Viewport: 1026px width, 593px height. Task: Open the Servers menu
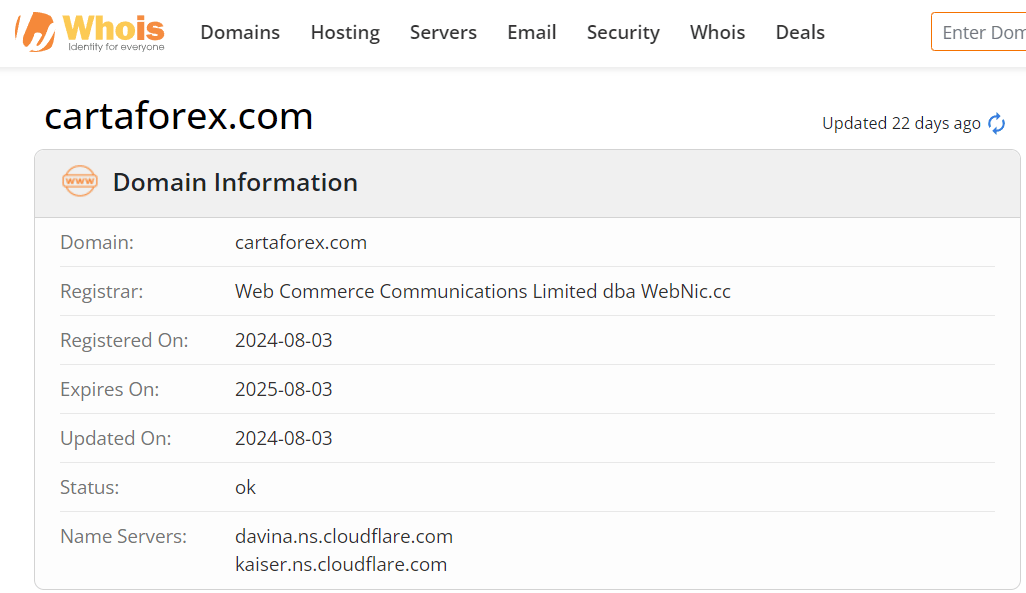[443, 32]
